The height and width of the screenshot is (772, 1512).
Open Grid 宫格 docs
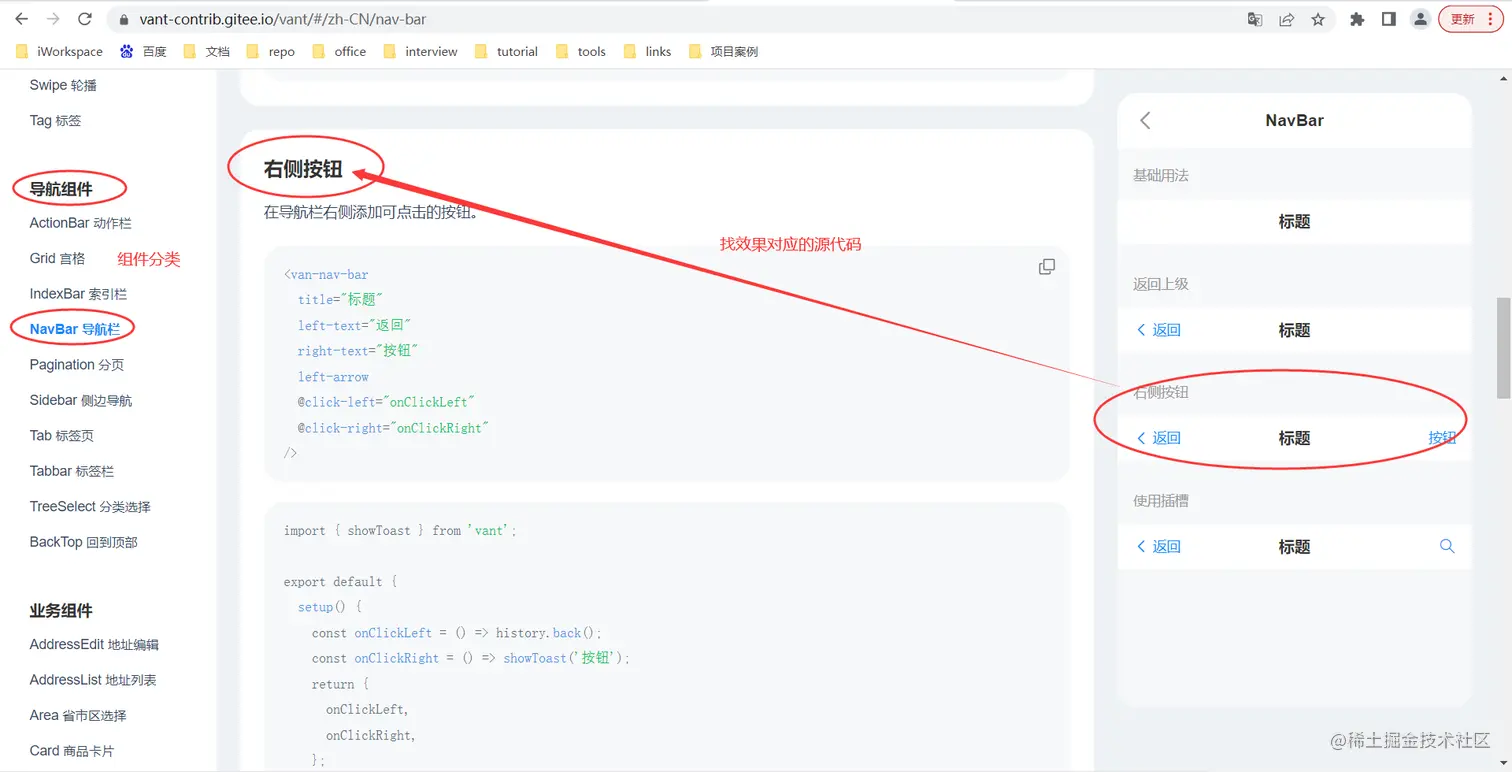pos(57,258)
